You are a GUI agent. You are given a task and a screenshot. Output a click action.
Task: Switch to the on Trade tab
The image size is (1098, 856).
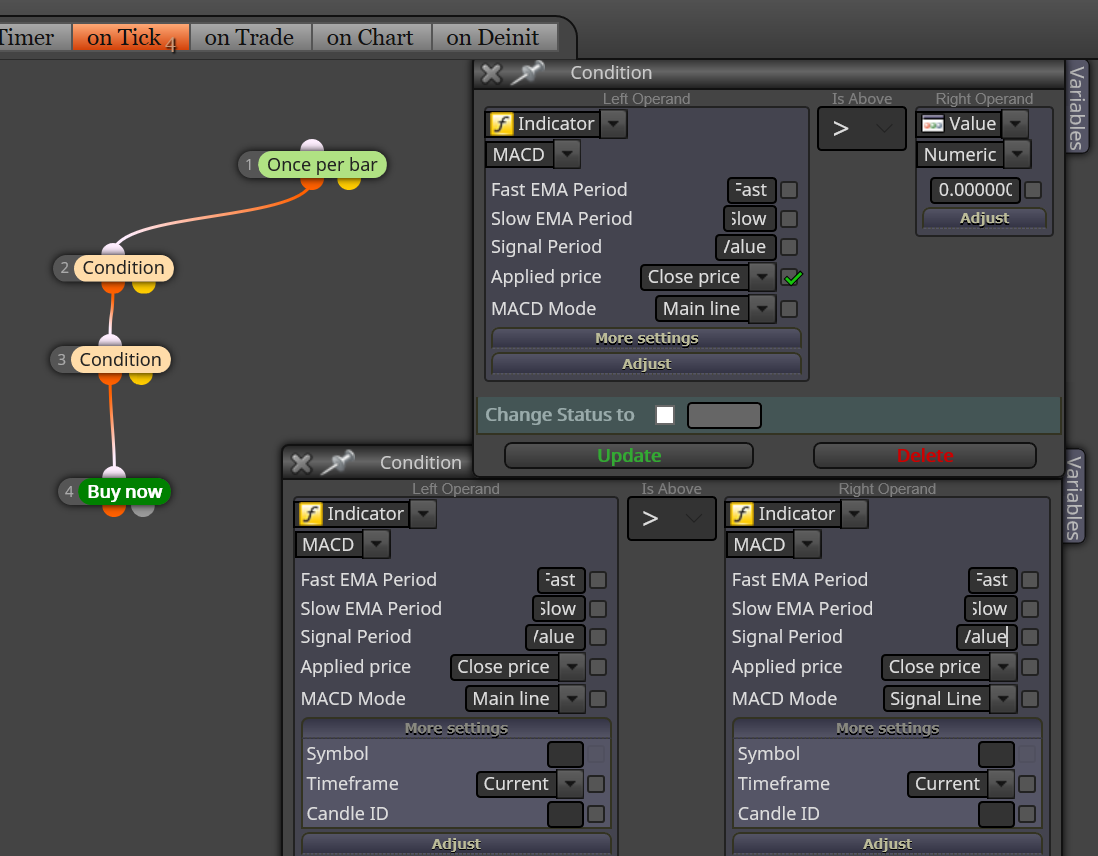point(249,37)
